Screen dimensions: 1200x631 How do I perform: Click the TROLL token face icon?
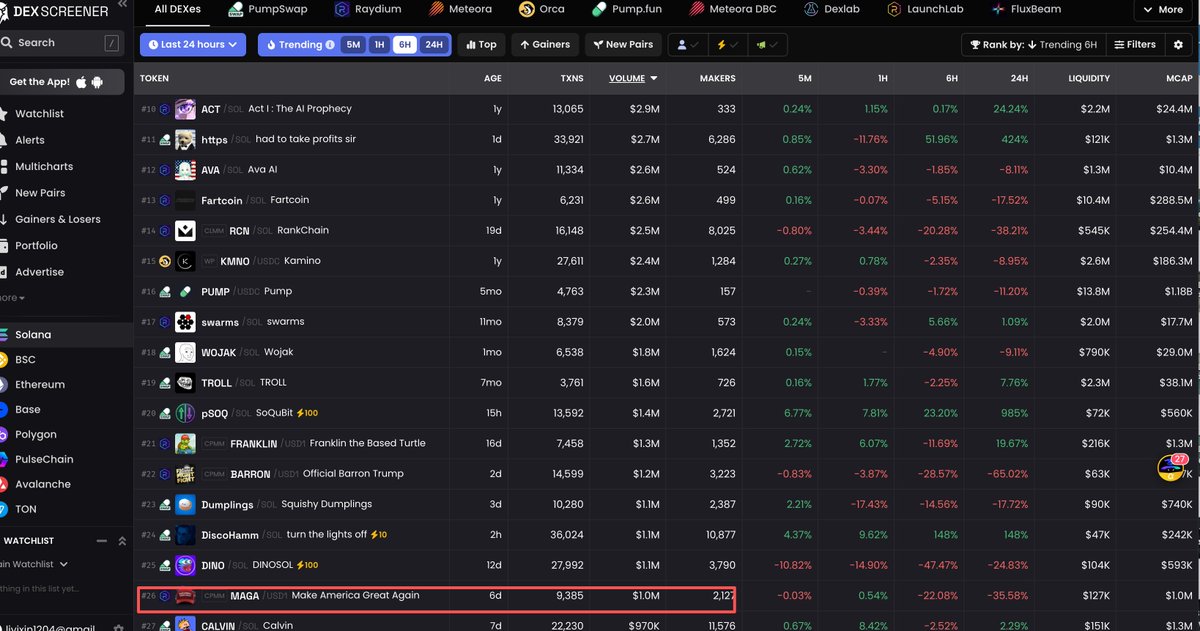tap(185, 383)
